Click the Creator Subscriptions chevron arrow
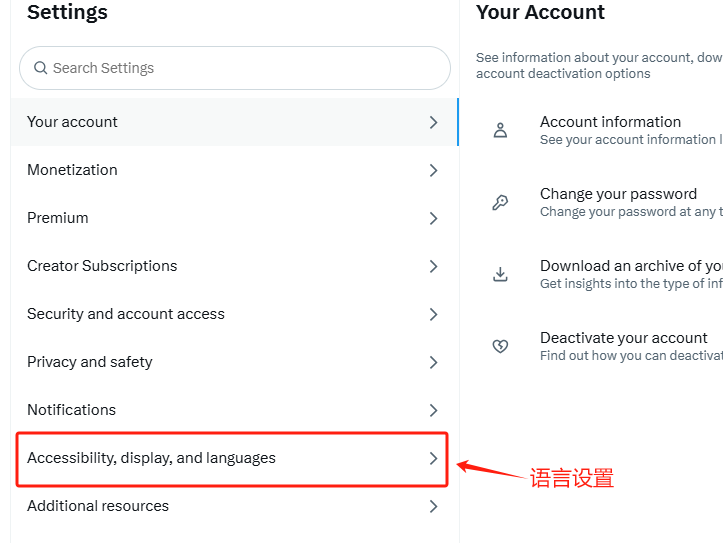Viewport: 723px width, 543px height. (x=433, y=266)
